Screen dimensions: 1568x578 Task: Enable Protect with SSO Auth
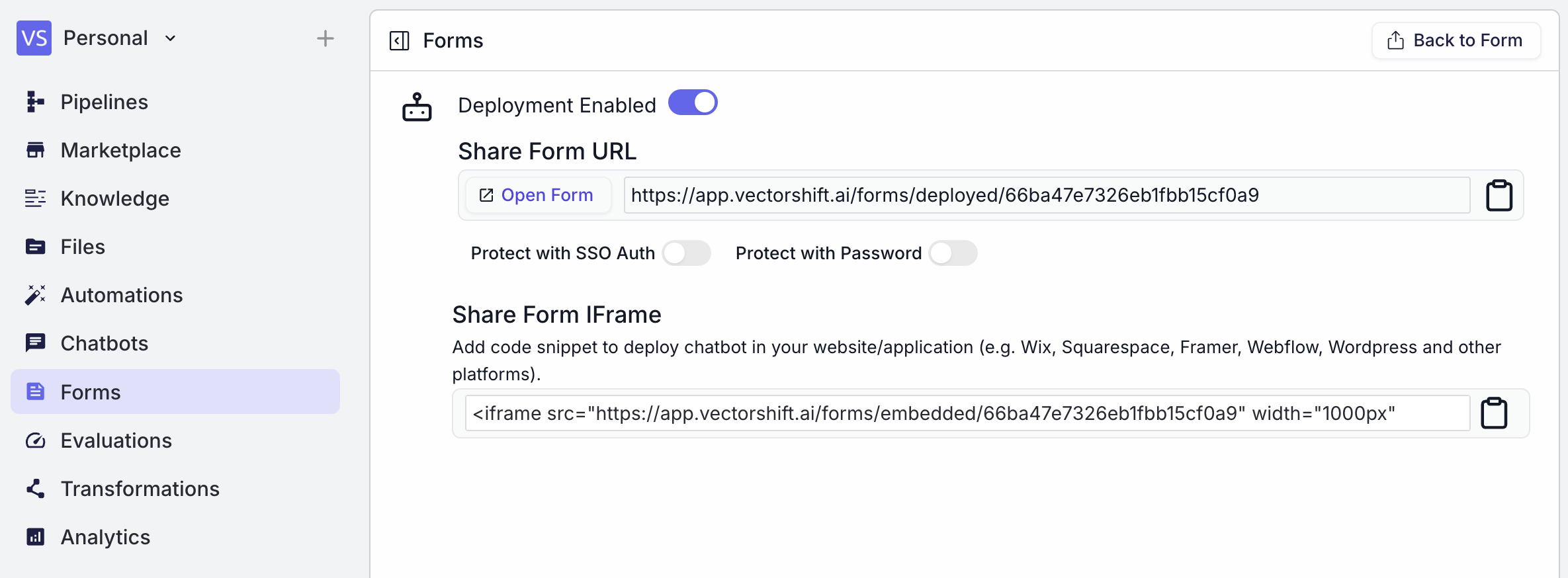coord(687,253)
